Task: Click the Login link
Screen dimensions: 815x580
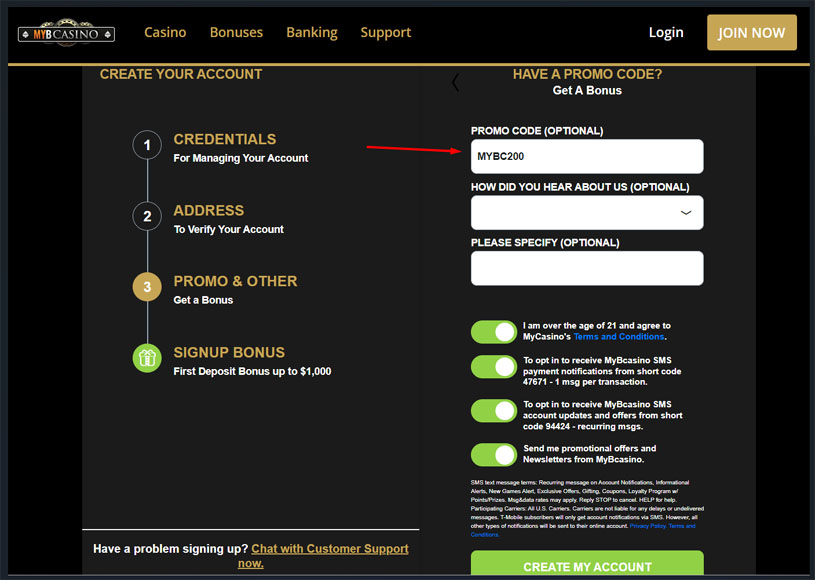Action: 666,32
